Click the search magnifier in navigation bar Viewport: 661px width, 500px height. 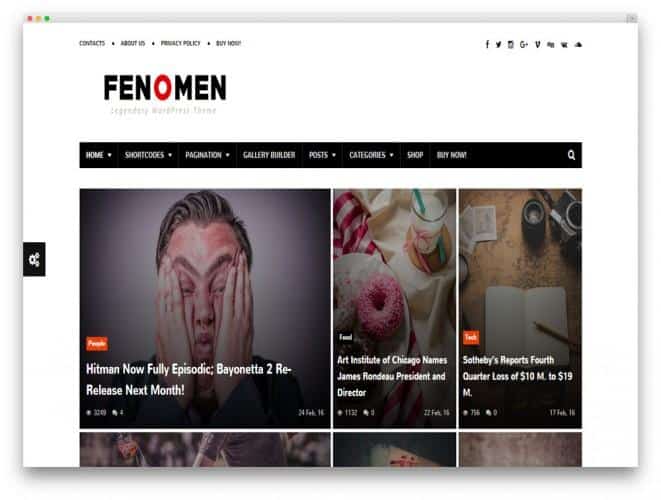click(x=571, y=155)
